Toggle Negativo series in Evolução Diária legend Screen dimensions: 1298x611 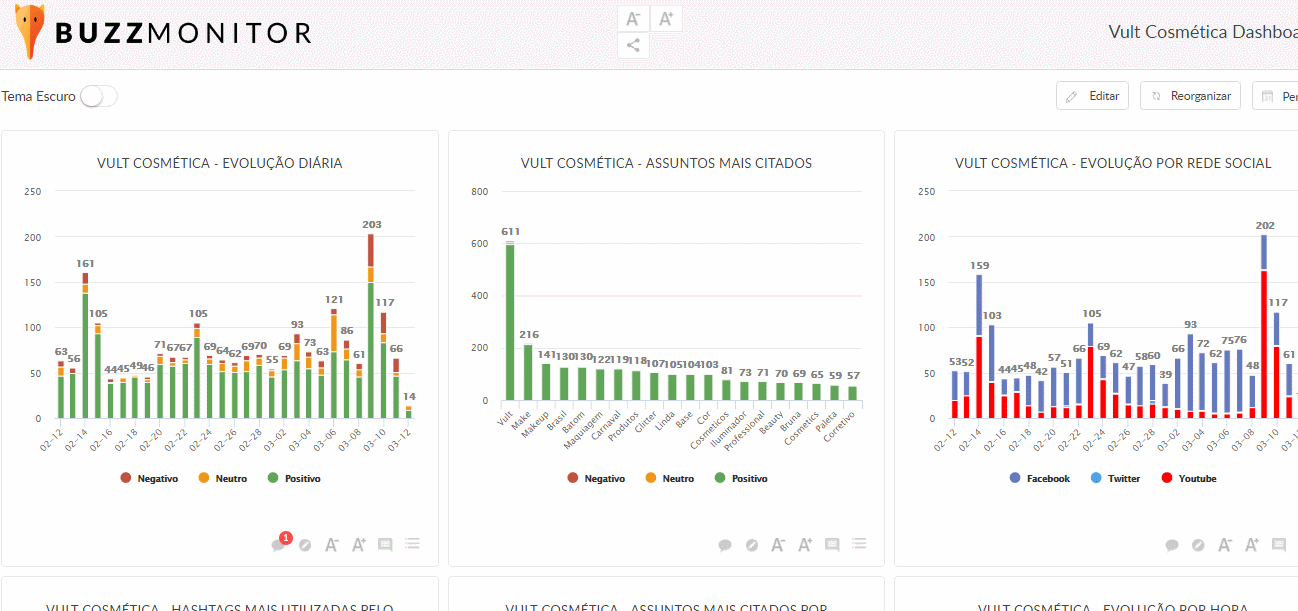tap(149, 479)
